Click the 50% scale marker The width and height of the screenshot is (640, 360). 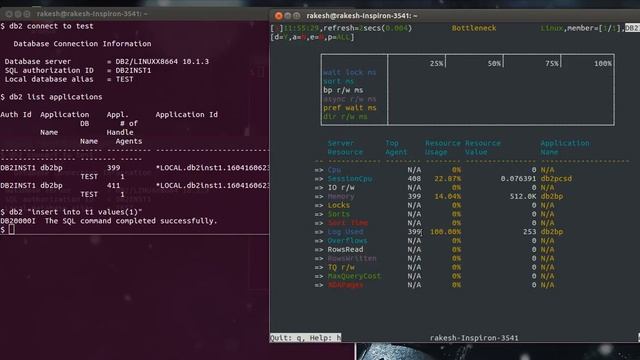(494, 64)
